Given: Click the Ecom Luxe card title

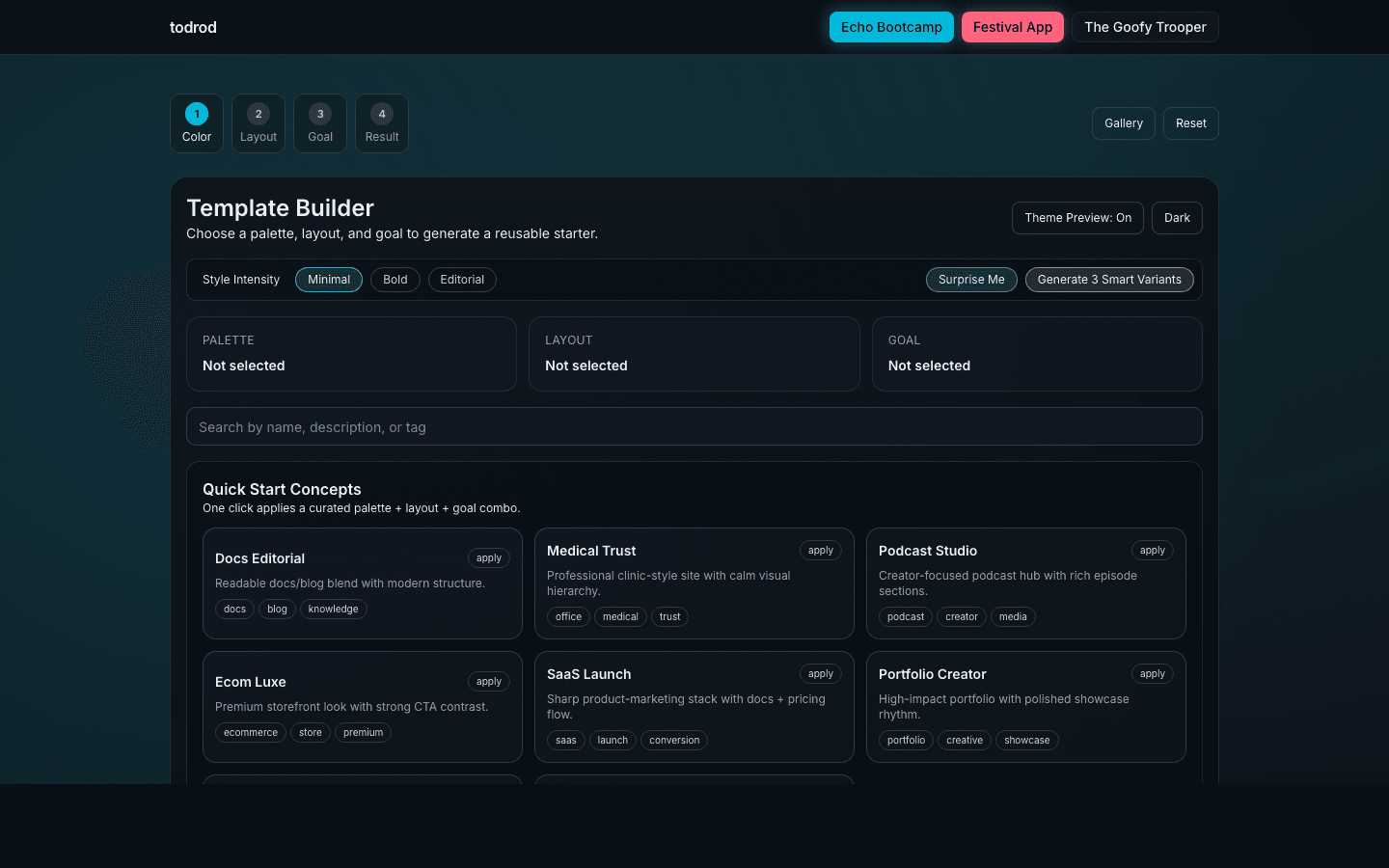Looking at the screenshot, I should pos(251,682).
